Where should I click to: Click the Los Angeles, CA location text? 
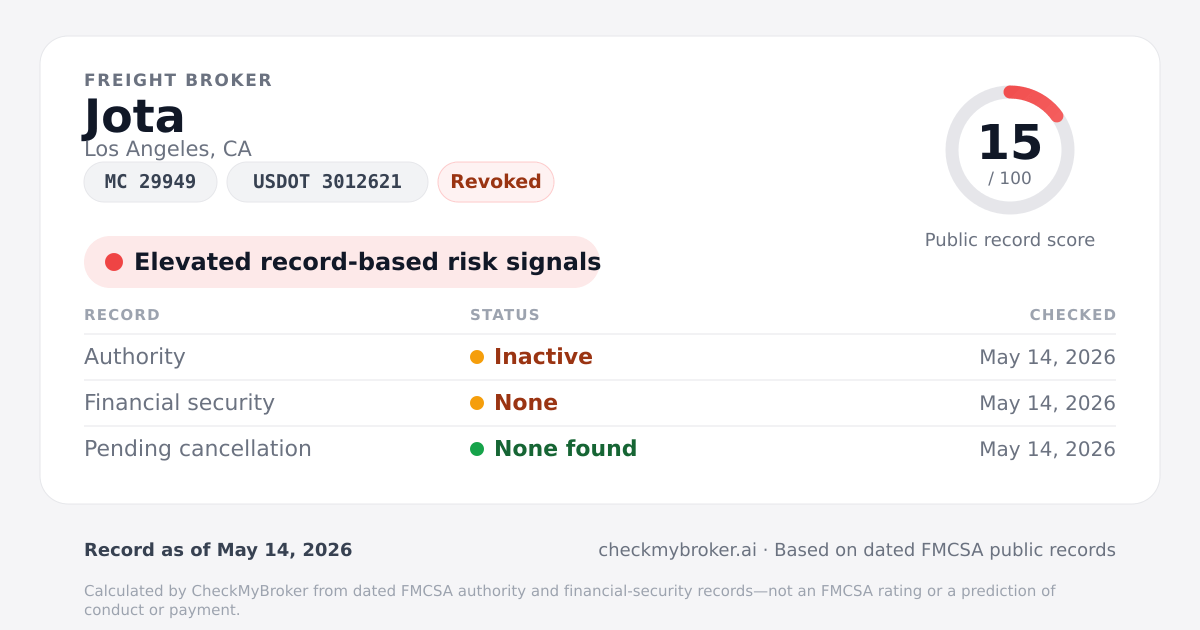click(x=168, y=149)
